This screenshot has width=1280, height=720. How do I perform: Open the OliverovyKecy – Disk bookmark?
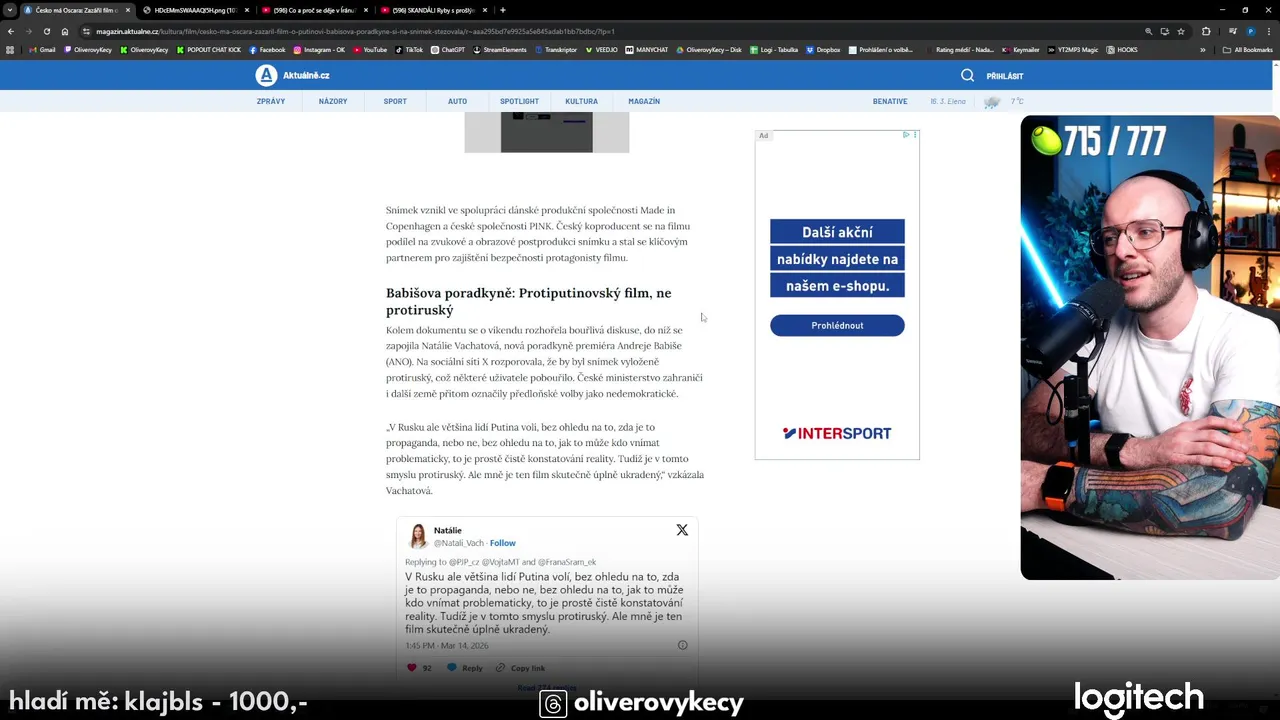click(708, 50)
